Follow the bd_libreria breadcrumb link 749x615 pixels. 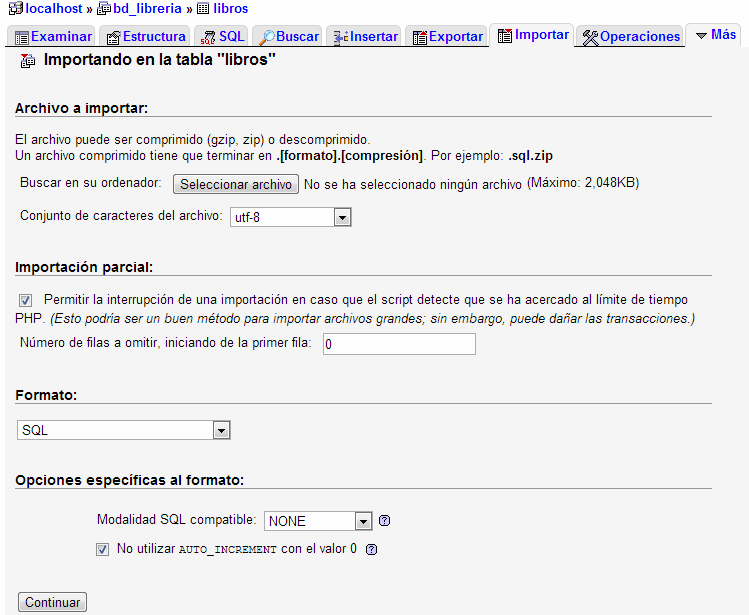tap(147, 9)
